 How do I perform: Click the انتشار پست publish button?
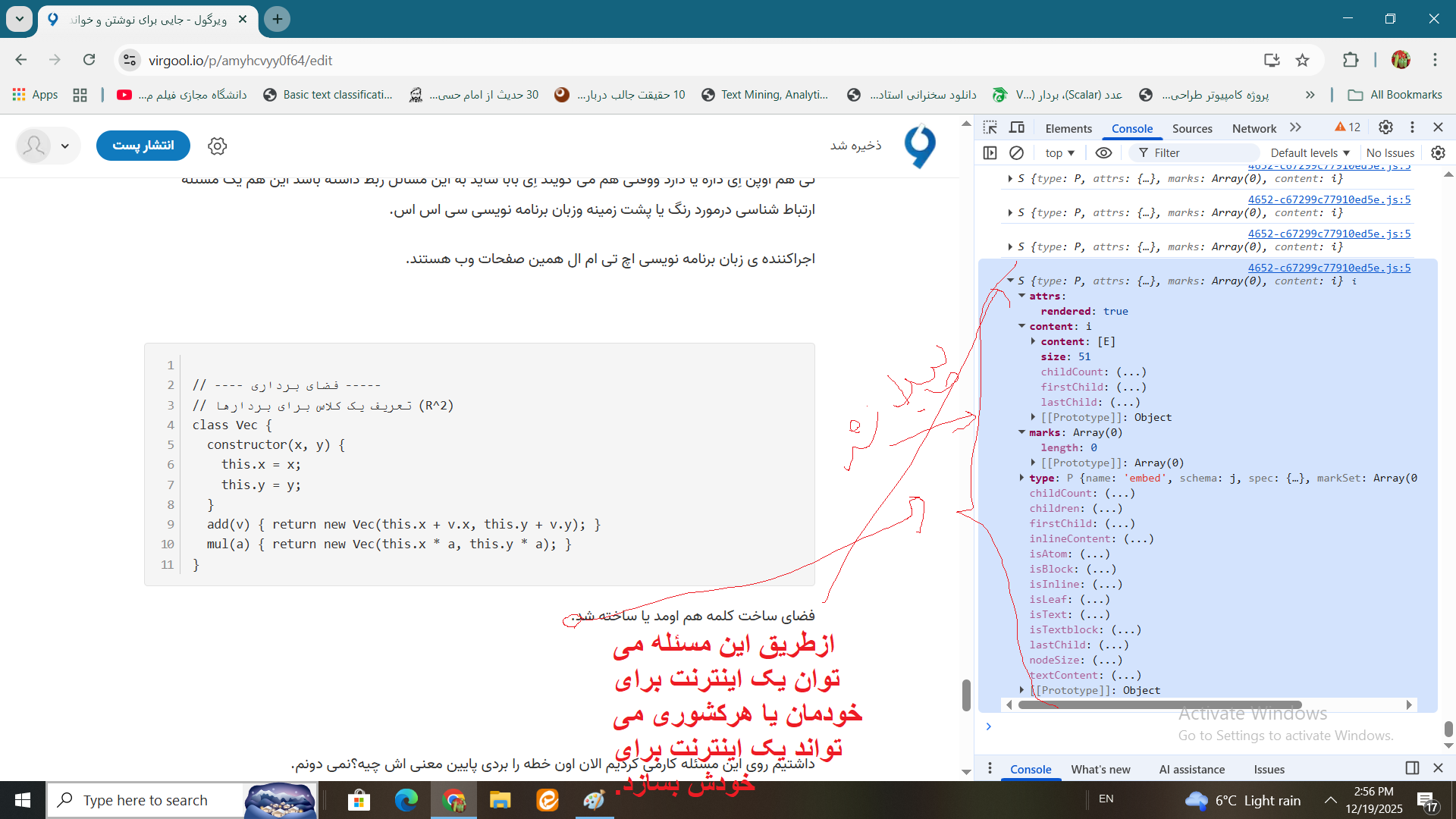143,146
